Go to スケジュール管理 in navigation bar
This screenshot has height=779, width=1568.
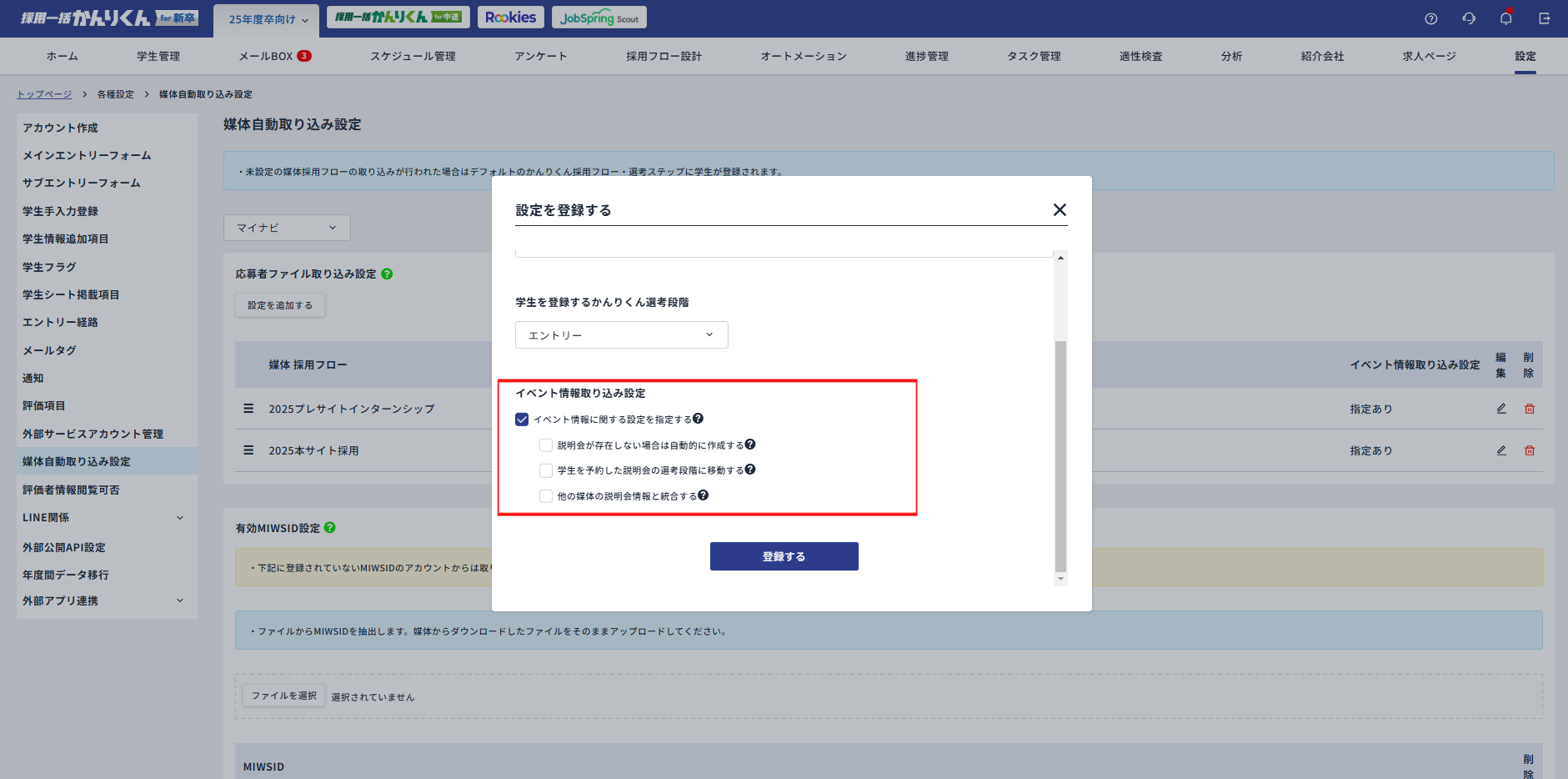(x=413, y=56)
